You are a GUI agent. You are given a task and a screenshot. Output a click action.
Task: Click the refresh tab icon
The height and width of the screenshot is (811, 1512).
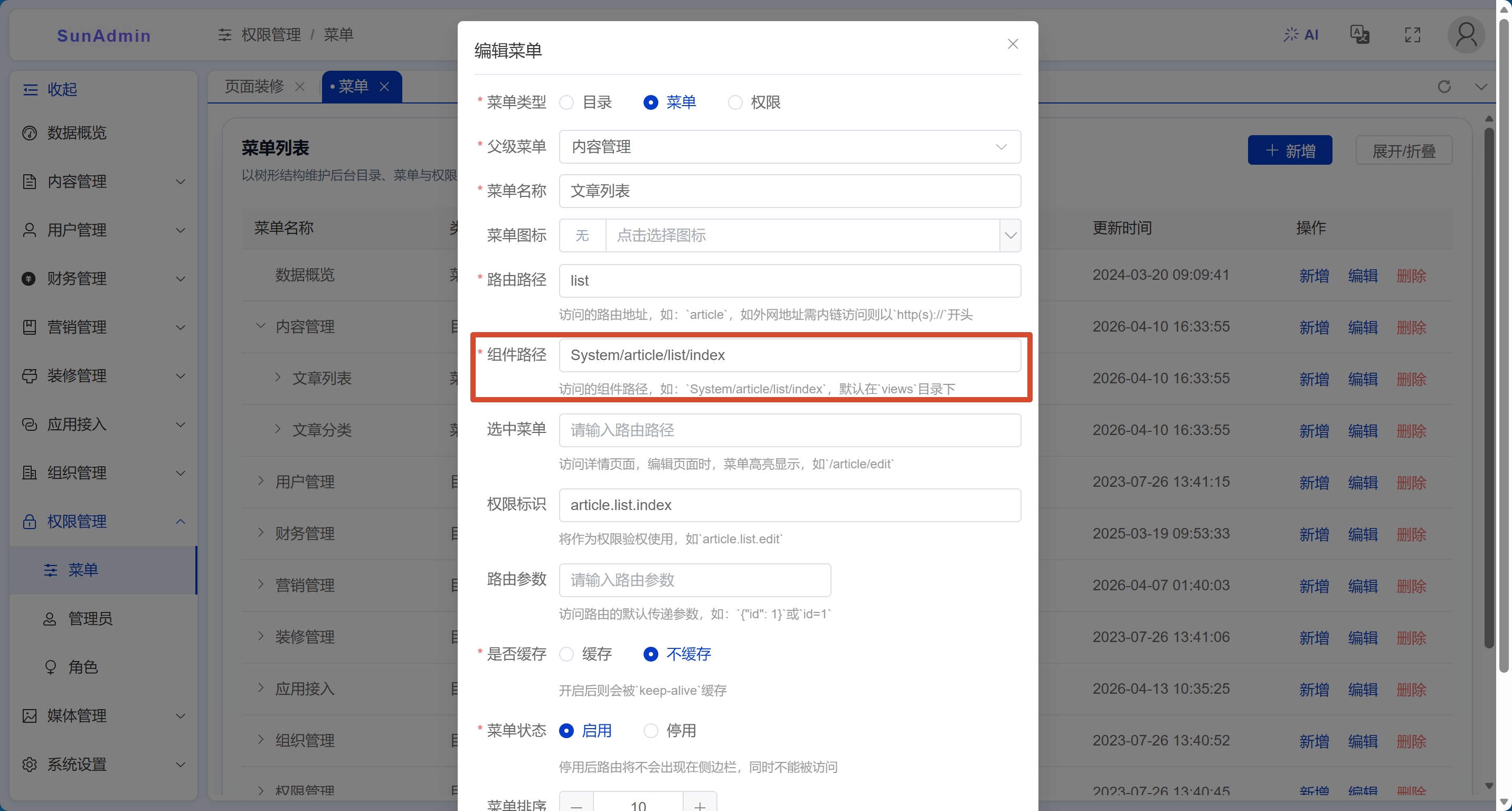(1444, 87)
